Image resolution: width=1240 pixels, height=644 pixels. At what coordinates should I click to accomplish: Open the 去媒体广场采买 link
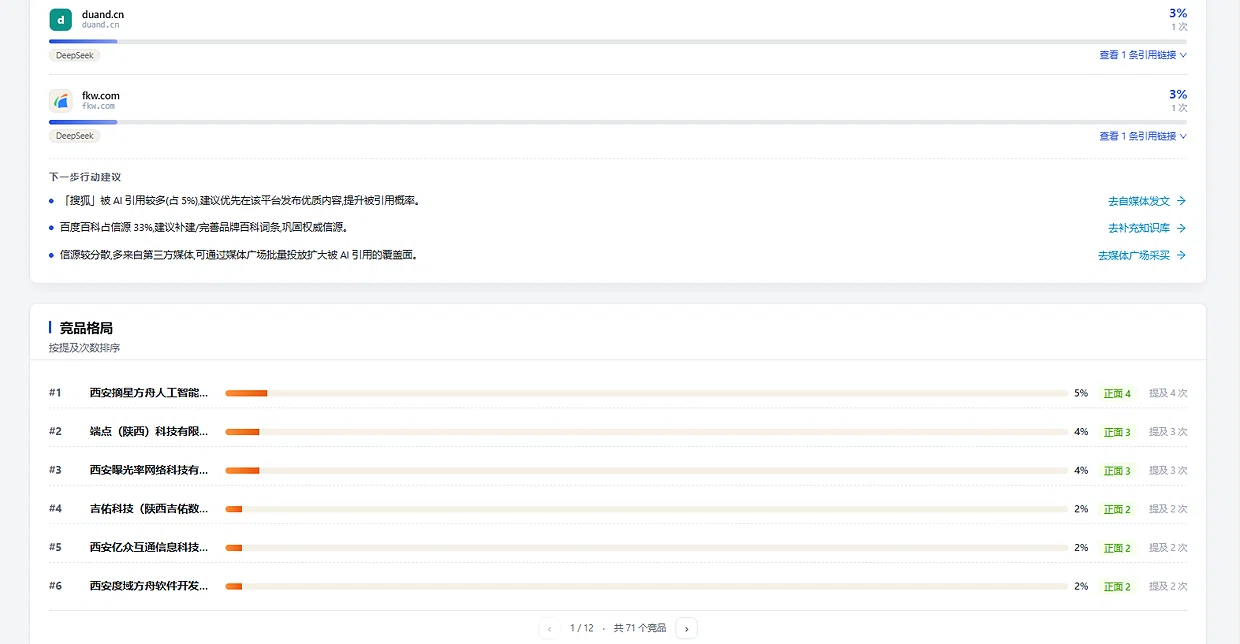(1142, 255)
